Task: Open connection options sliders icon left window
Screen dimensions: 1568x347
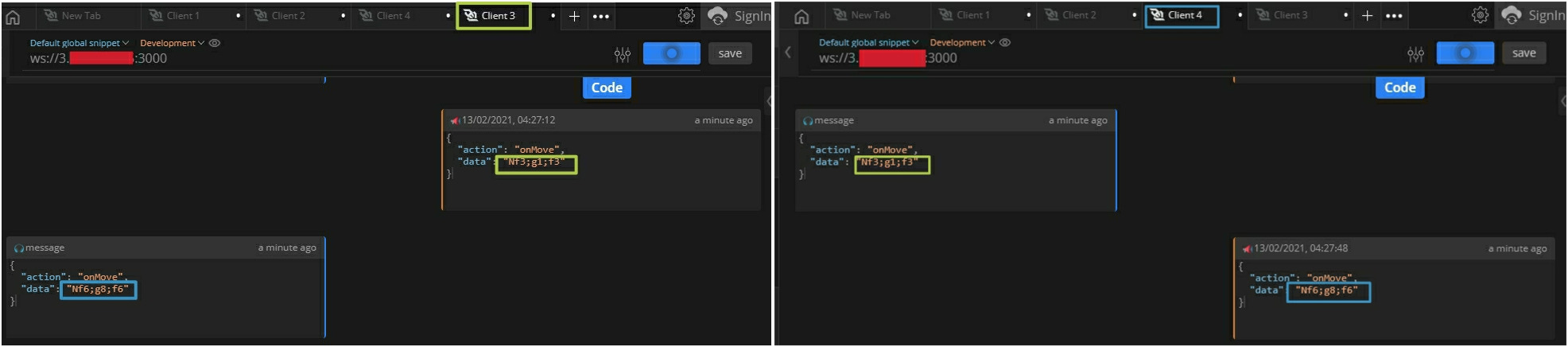Action: [623, 54]
